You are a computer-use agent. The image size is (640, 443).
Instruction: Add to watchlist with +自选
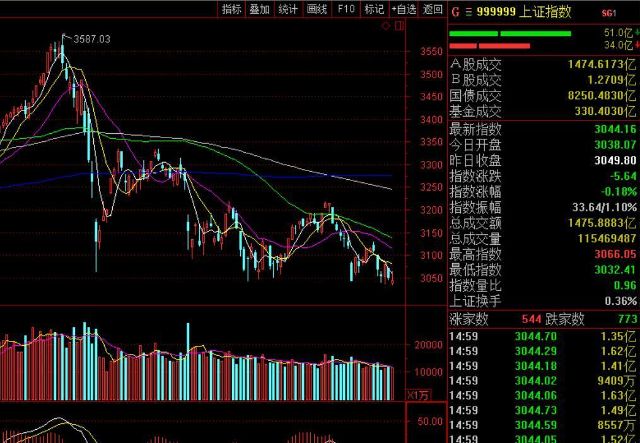(x=404, y=9)
